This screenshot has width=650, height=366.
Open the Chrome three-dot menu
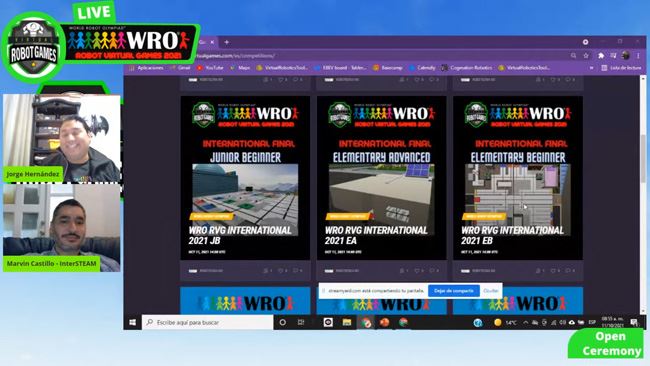click(x=638, y=56)
